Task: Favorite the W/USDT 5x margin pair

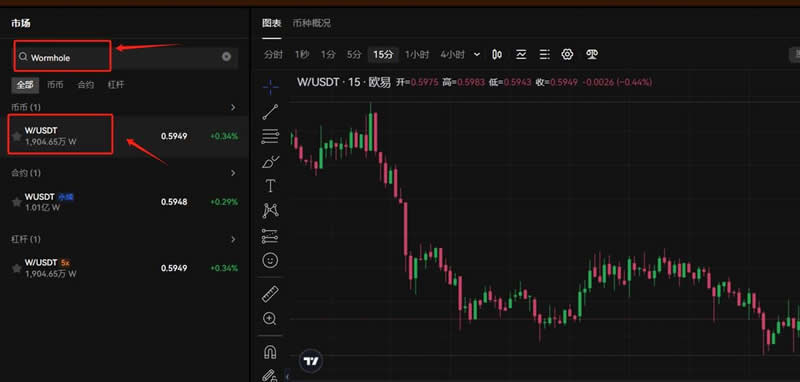Action: (17, 268)
